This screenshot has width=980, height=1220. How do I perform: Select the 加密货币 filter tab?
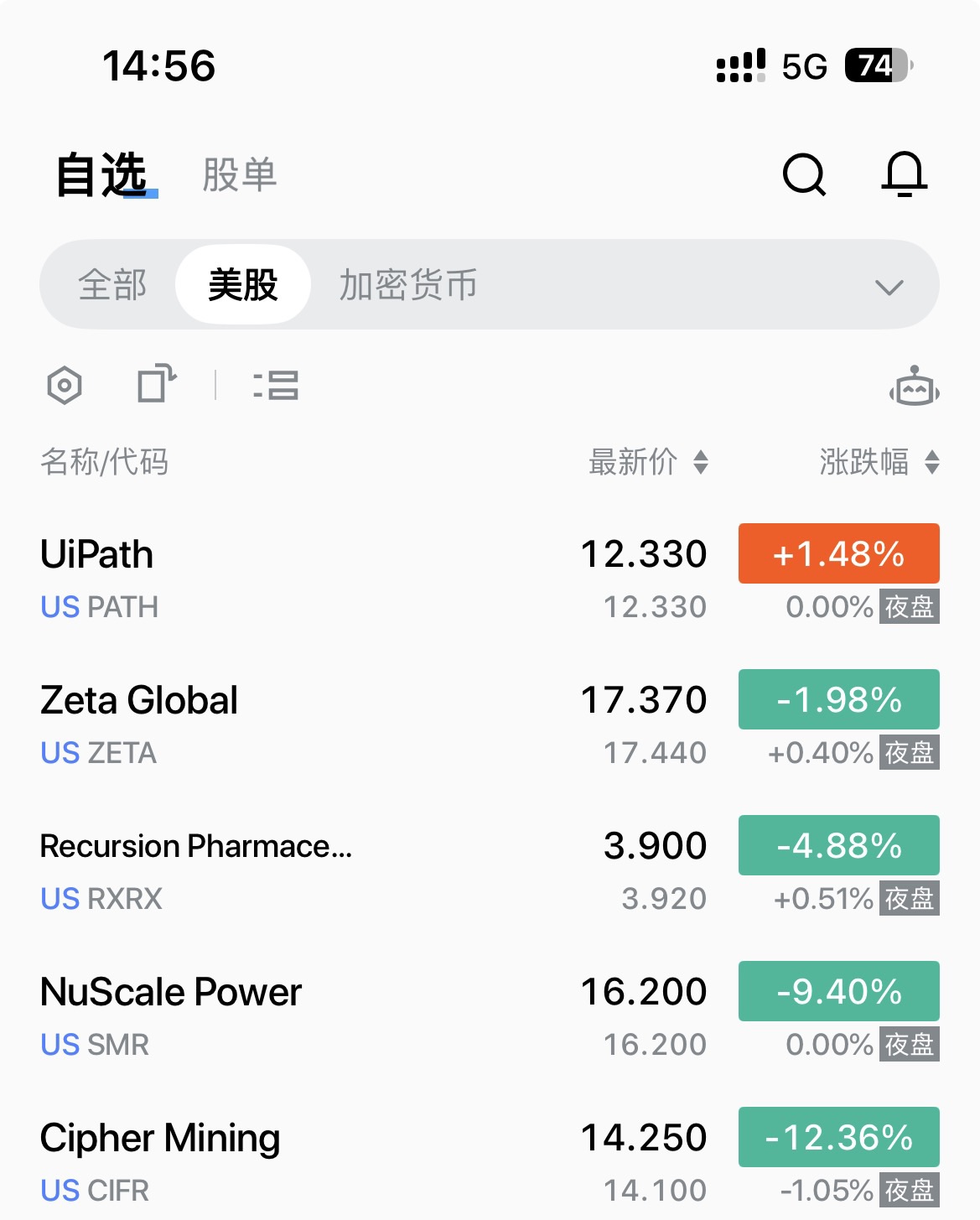[x=408, y=285]
